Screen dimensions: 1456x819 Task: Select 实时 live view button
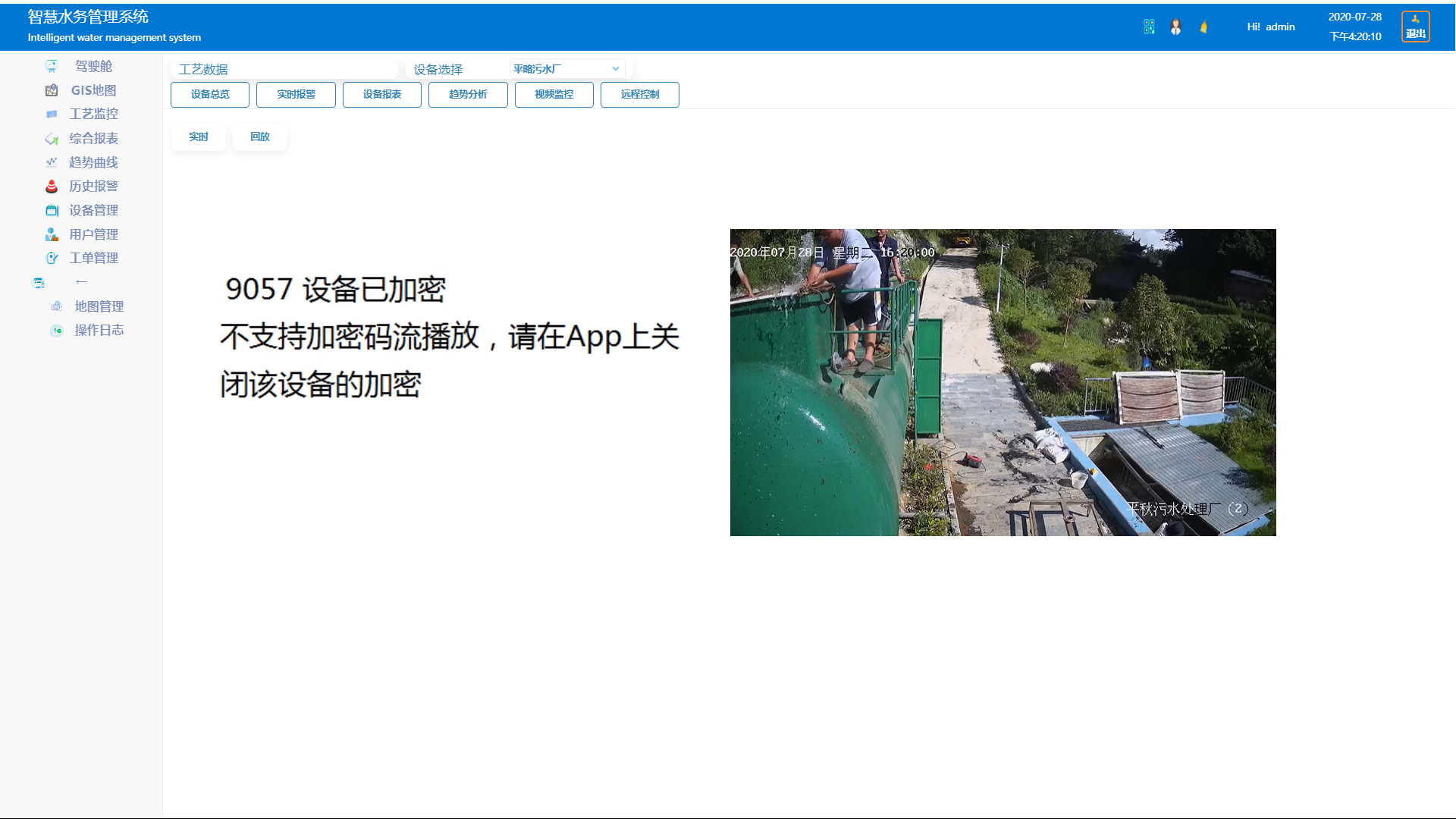click(x=199, y=136)
